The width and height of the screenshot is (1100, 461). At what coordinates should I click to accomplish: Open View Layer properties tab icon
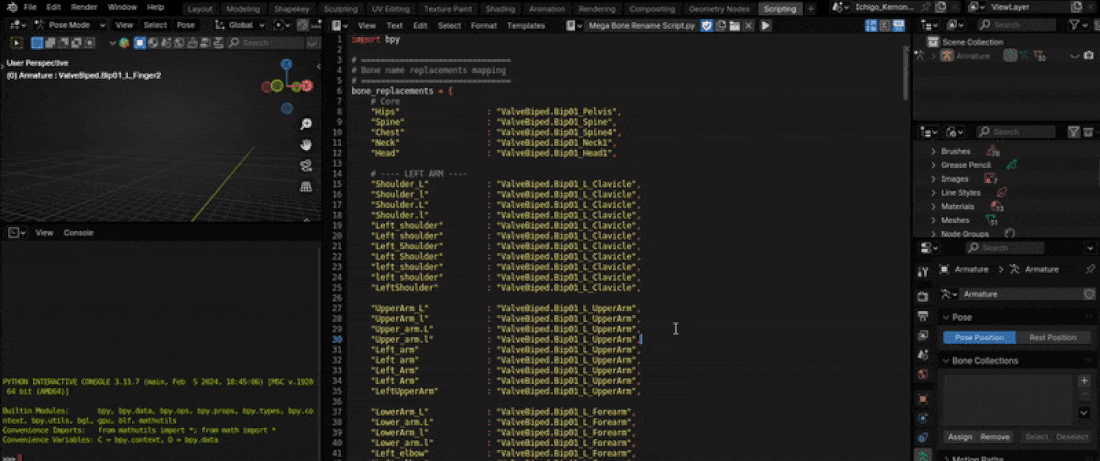pyautogui.click(x=923, y=335)
